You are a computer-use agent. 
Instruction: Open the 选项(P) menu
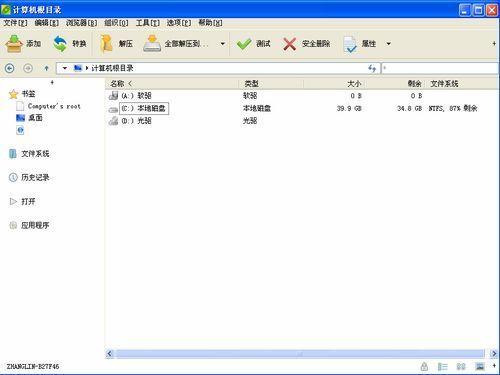click(179, 23)
